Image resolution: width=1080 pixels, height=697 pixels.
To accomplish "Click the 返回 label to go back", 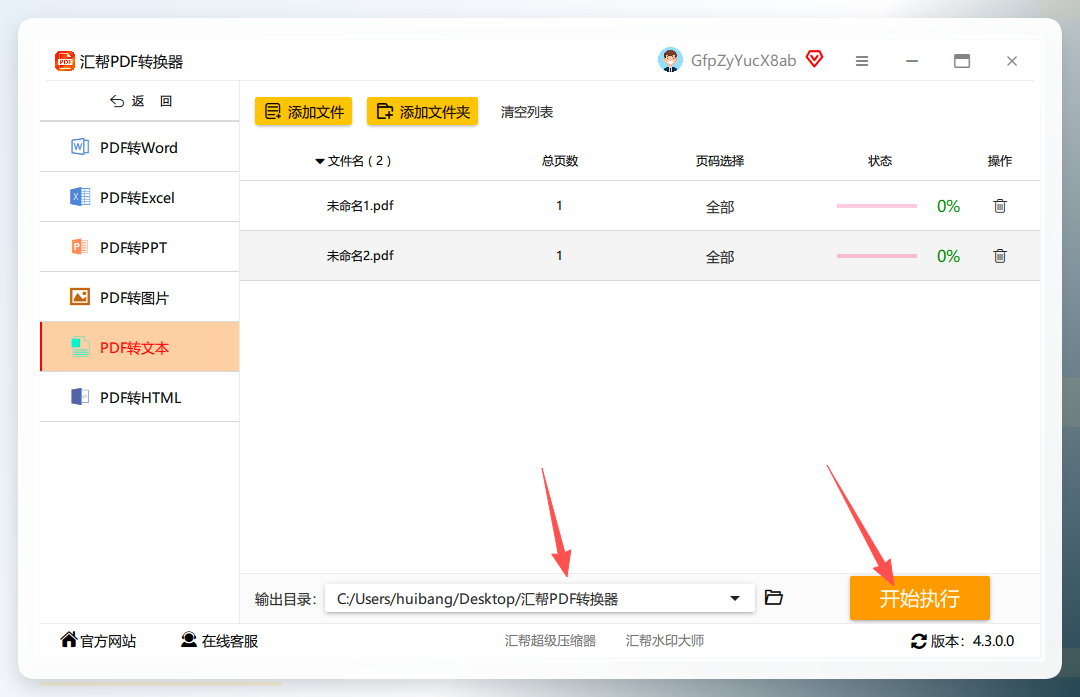I will (152, 101).
